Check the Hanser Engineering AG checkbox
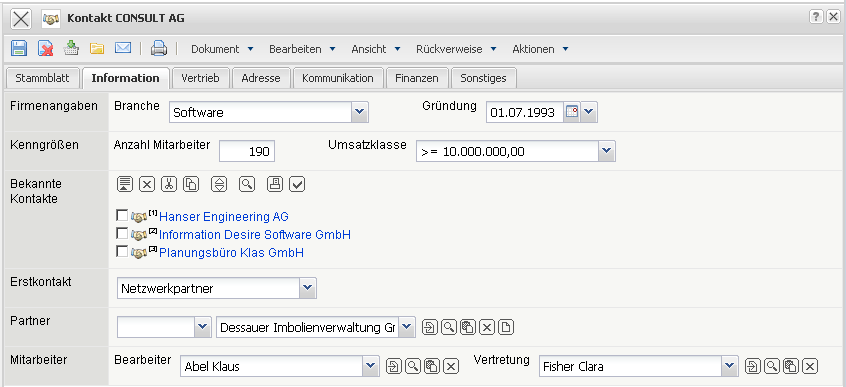This screenshot has height=387, width=846. pyautogui.click(x=122, y=216)
